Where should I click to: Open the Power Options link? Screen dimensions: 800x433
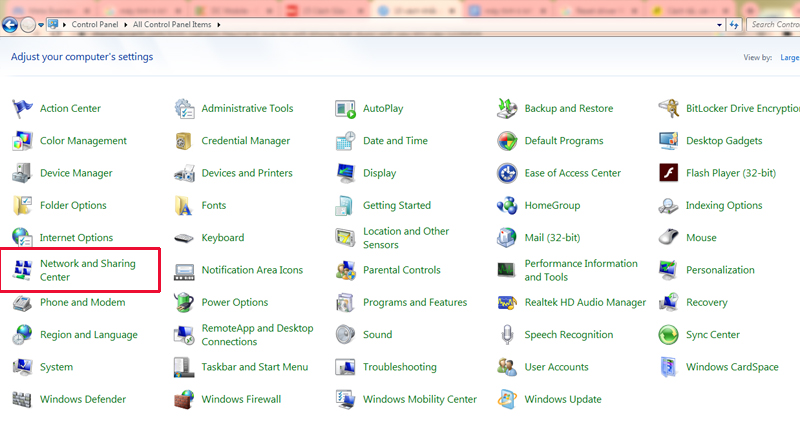(235, 302)
